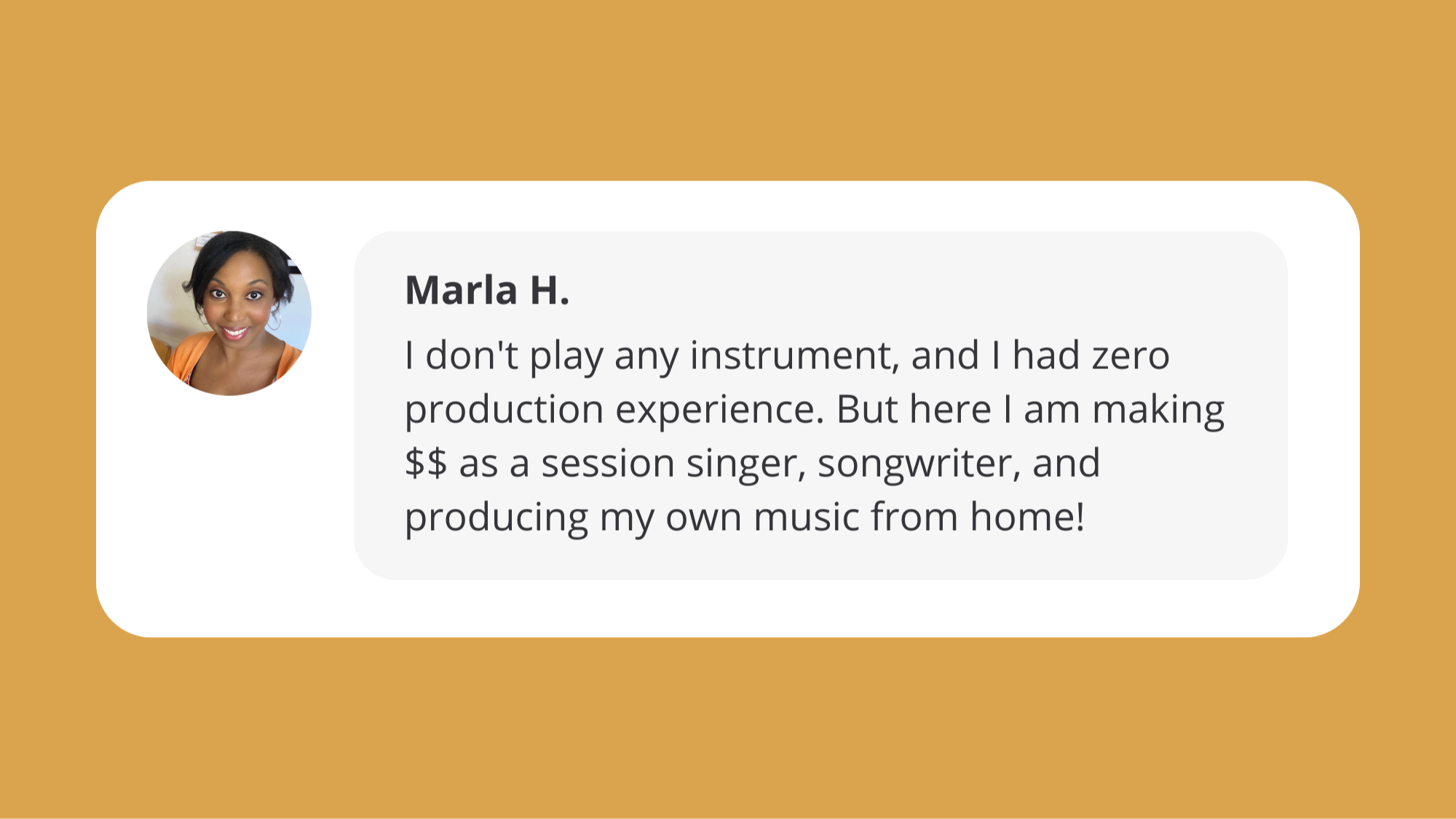Click Marla H.'s circular profile photo
This screenshot has height=819, width=1456.
pyautogui.click(x=229, y=313)
